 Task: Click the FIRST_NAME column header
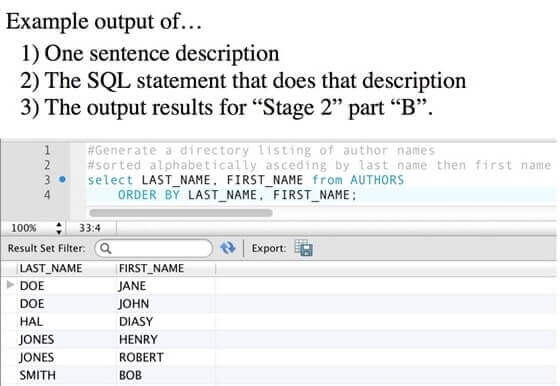pos(151,268)
